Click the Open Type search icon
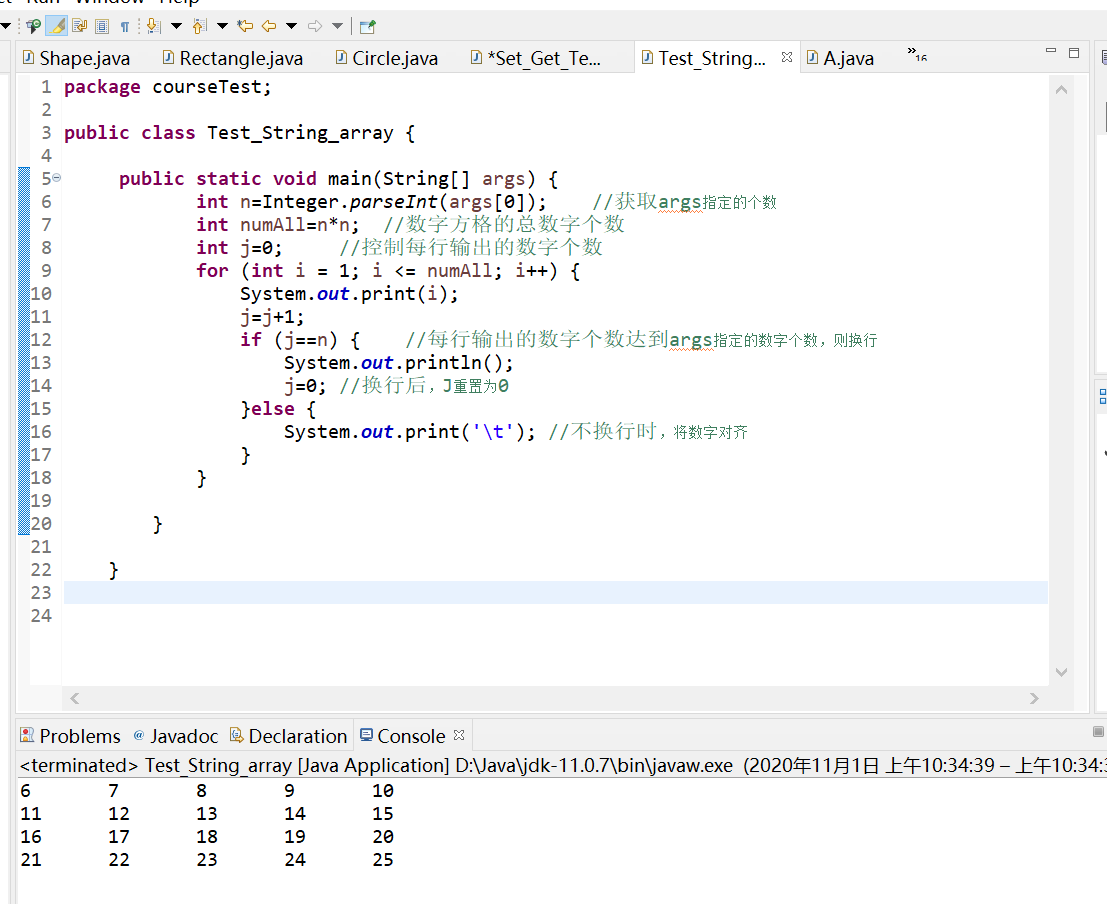The width and height of the screenshot is (1107, 904). click(x=33, y=27)
